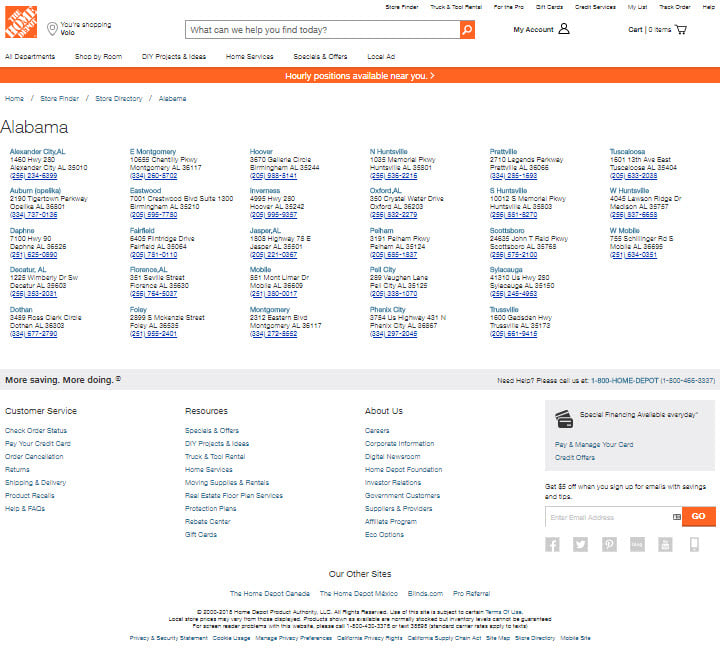Expand the Shop by Room menu
This screenshot has height=650, width=720.
pyautogui.click(x=98, y=57)
